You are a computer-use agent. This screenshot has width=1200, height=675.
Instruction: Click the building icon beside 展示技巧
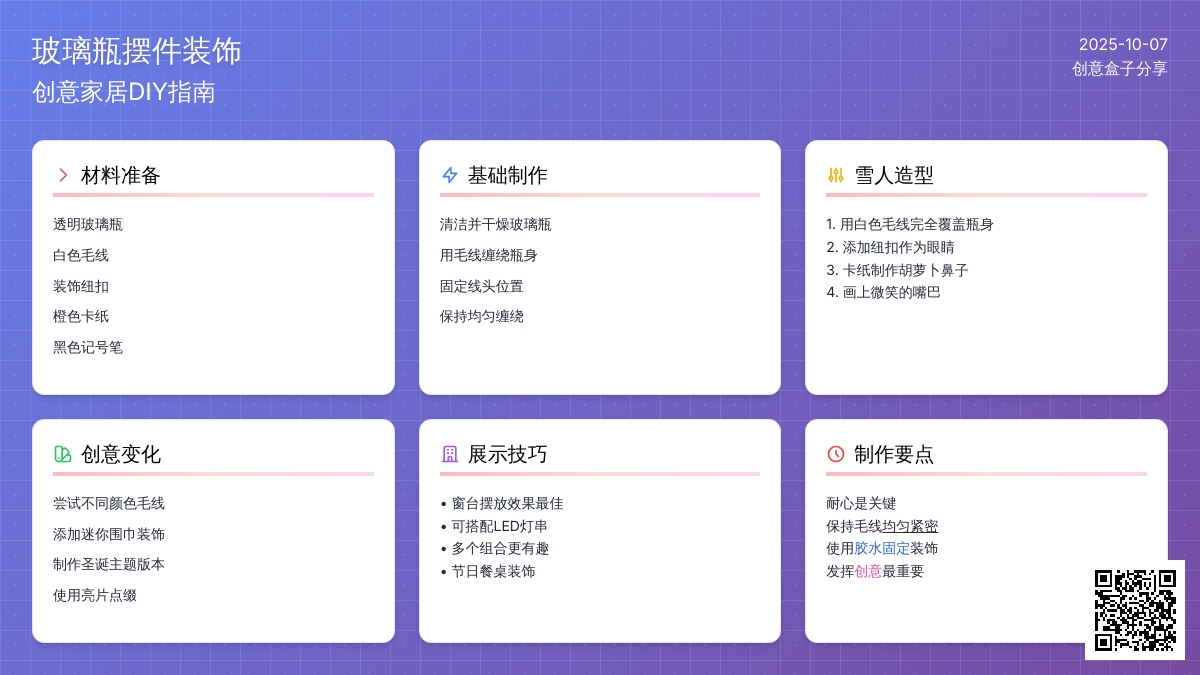point(450,454)
